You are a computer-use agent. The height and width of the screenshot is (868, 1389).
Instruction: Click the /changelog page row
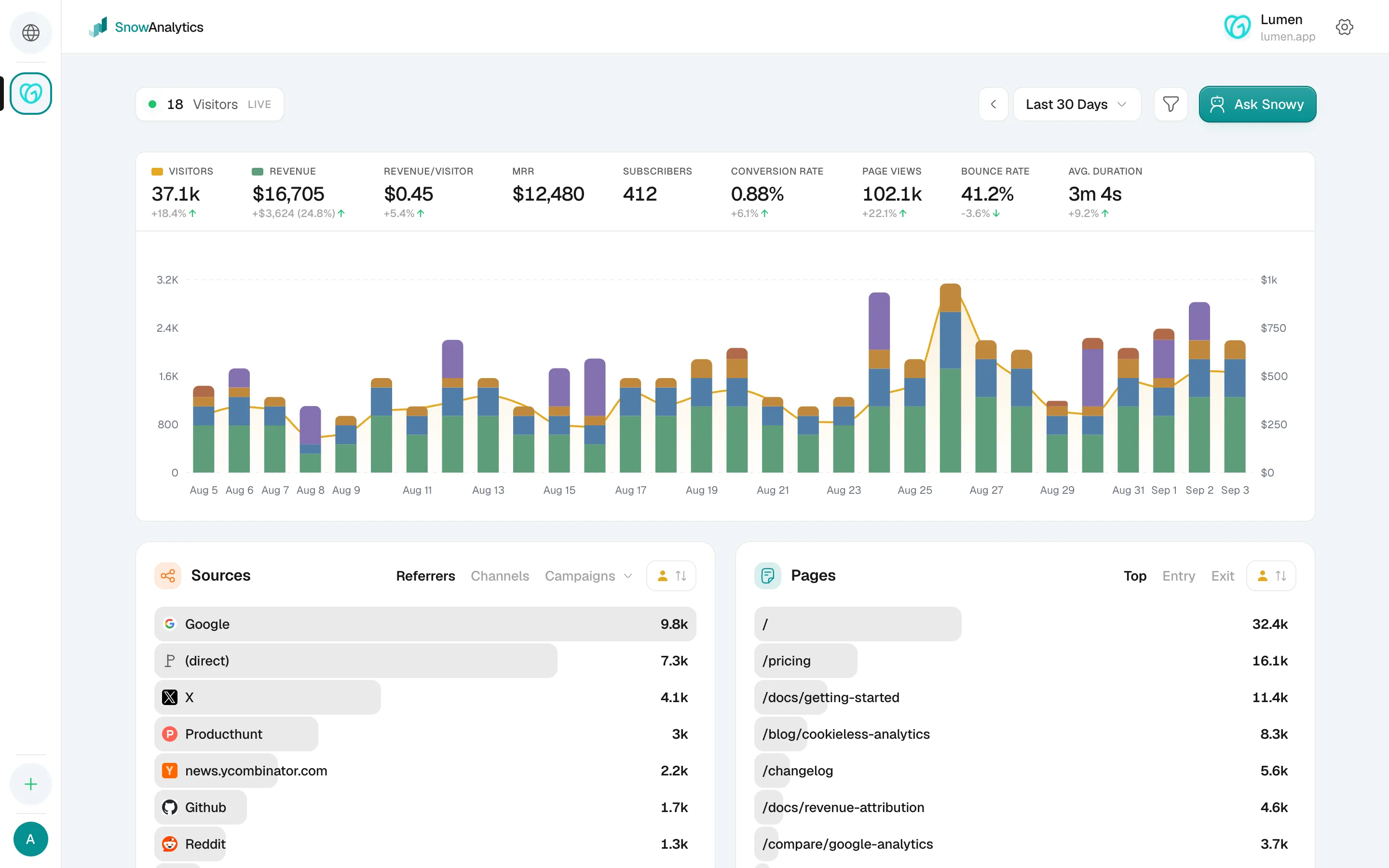click(1024, 771)
